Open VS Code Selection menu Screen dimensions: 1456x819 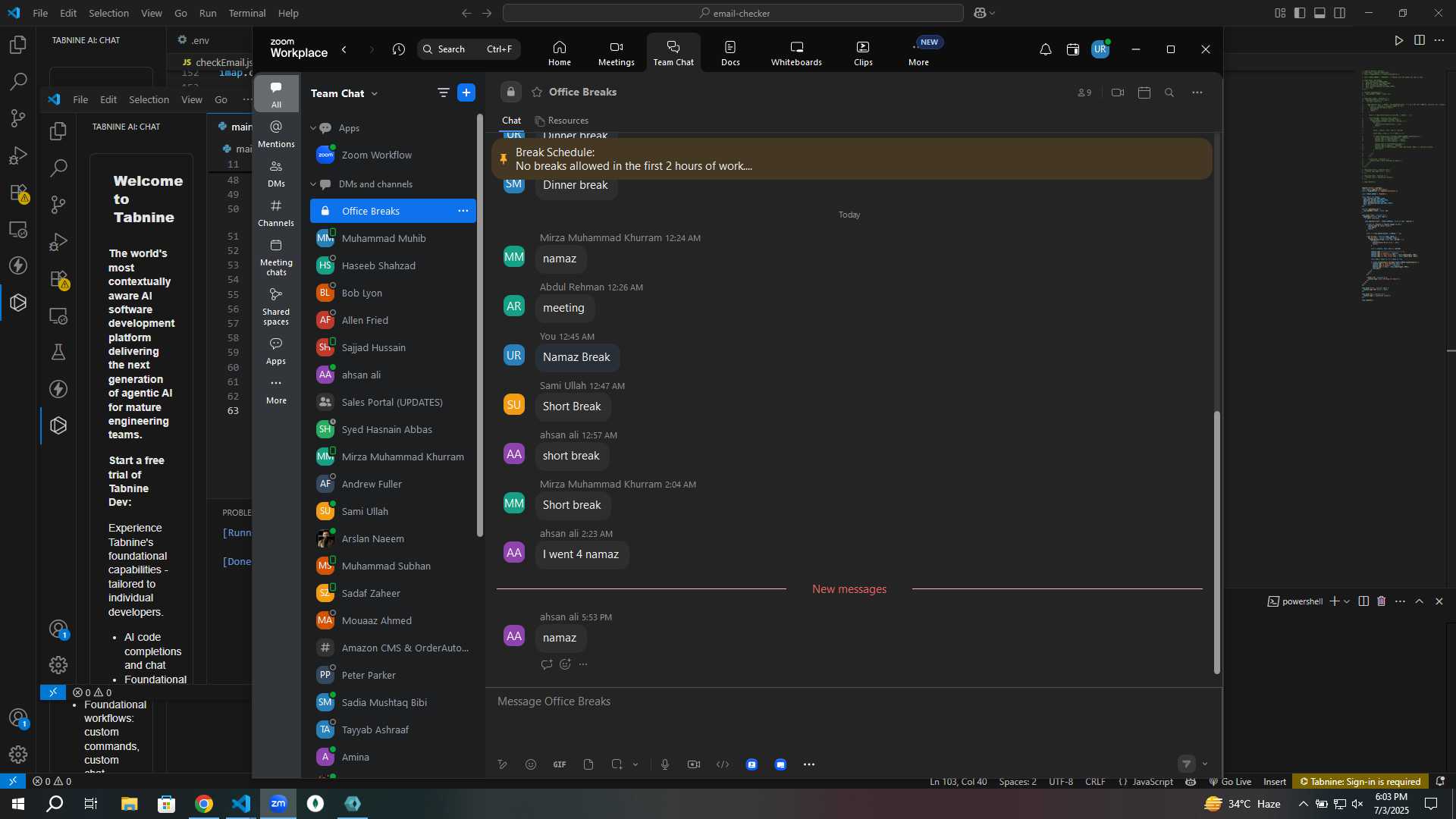(x=108, y=13)
